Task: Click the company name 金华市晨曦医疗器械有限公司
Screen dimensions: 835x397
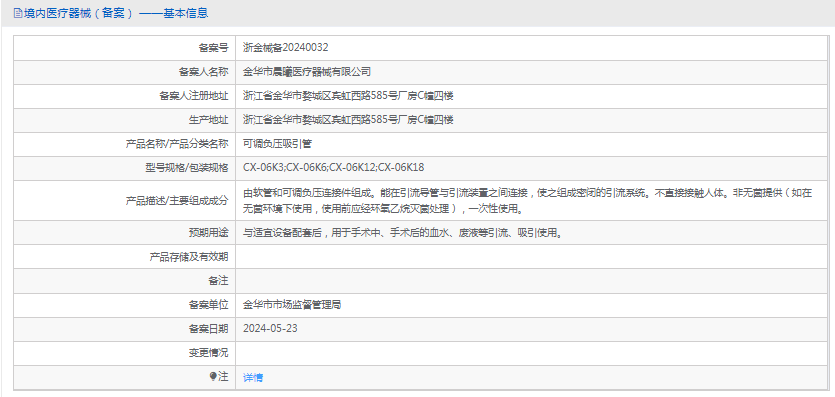Action: (307, 71)
